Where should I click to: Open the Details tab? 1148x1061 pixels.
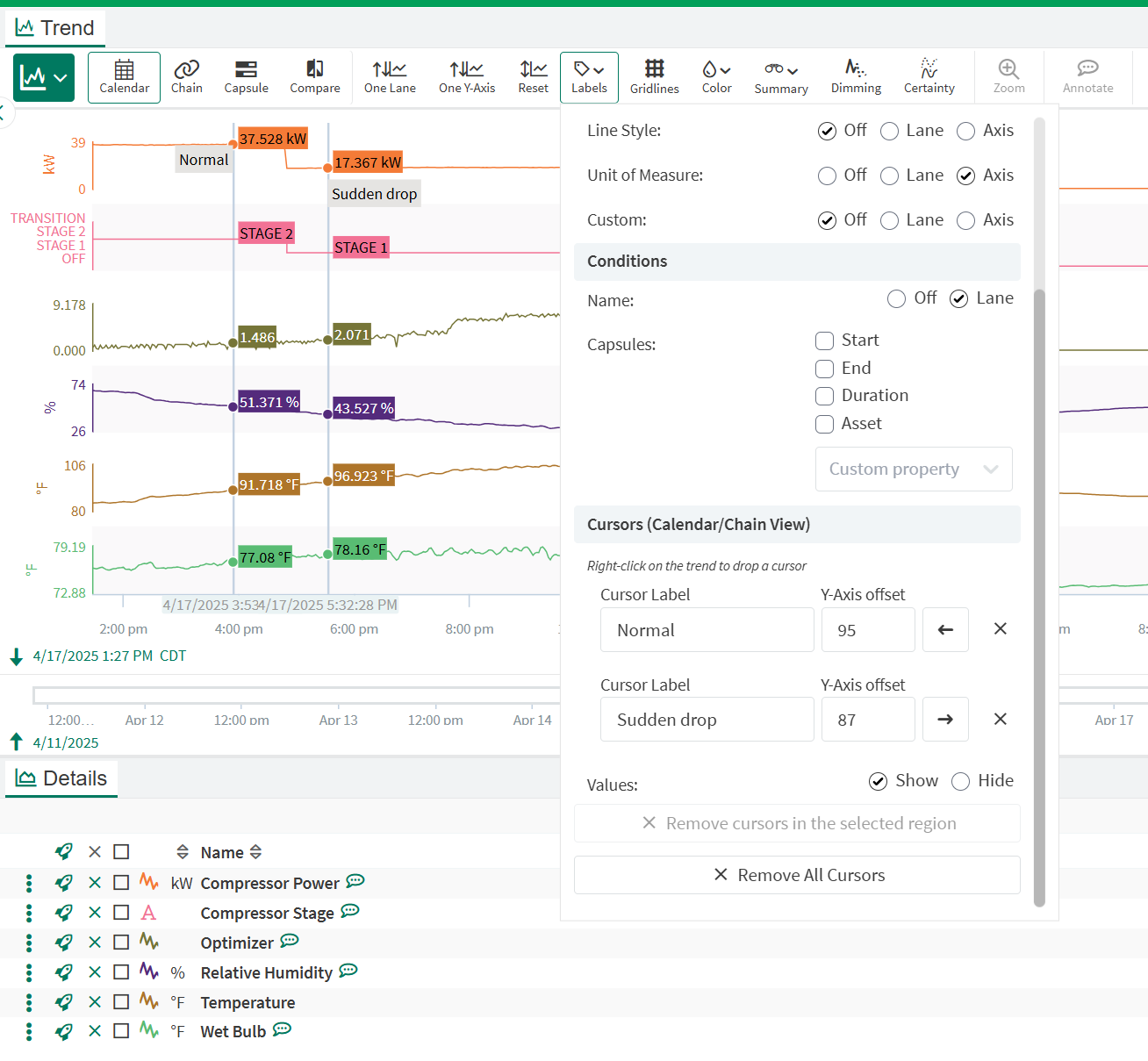(61, 778)
